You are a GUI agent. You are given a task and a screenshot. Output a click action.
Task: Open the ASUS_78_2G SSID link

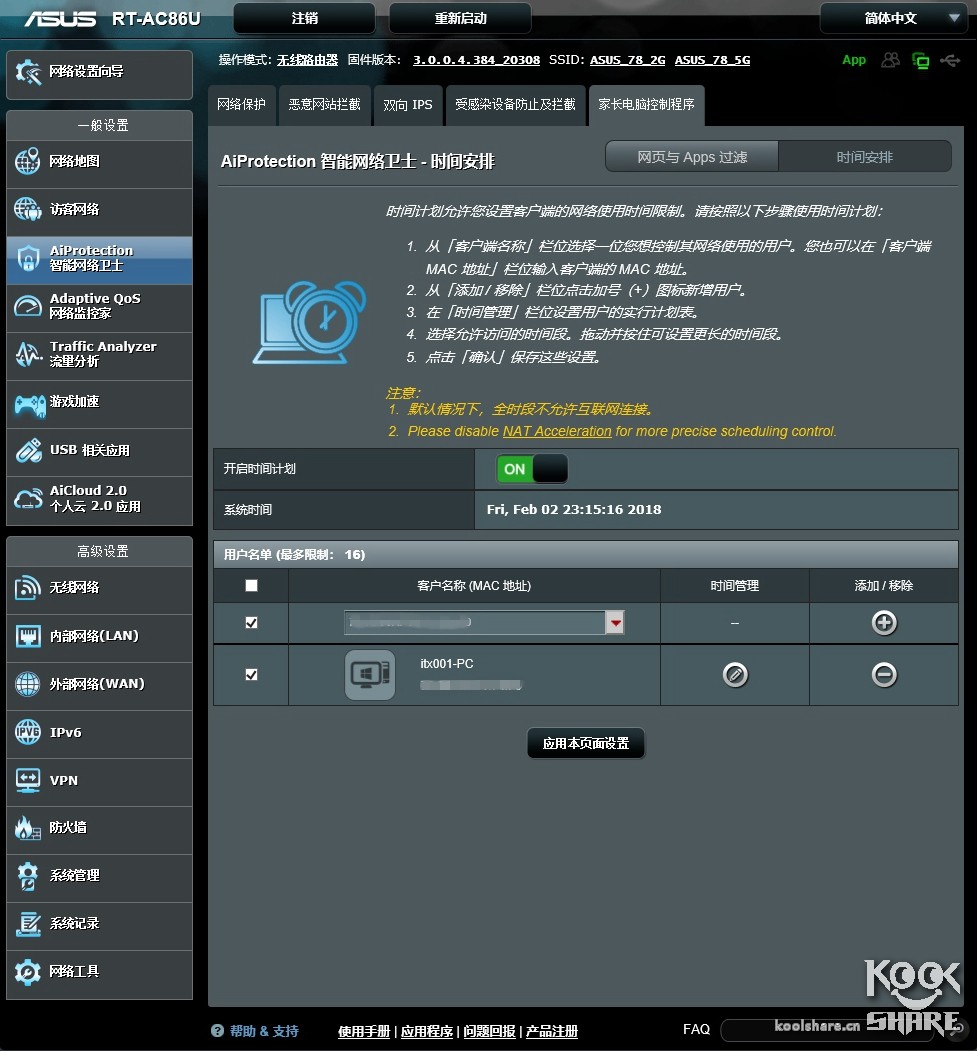(627, 60)
